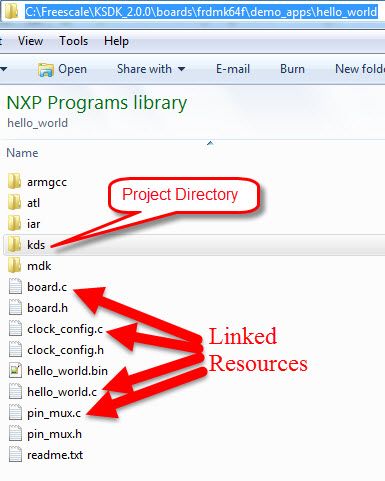Viewport: 385px width, 481px height.
Task: Select the board.c file icon
Action: click(x=15, y=287)
